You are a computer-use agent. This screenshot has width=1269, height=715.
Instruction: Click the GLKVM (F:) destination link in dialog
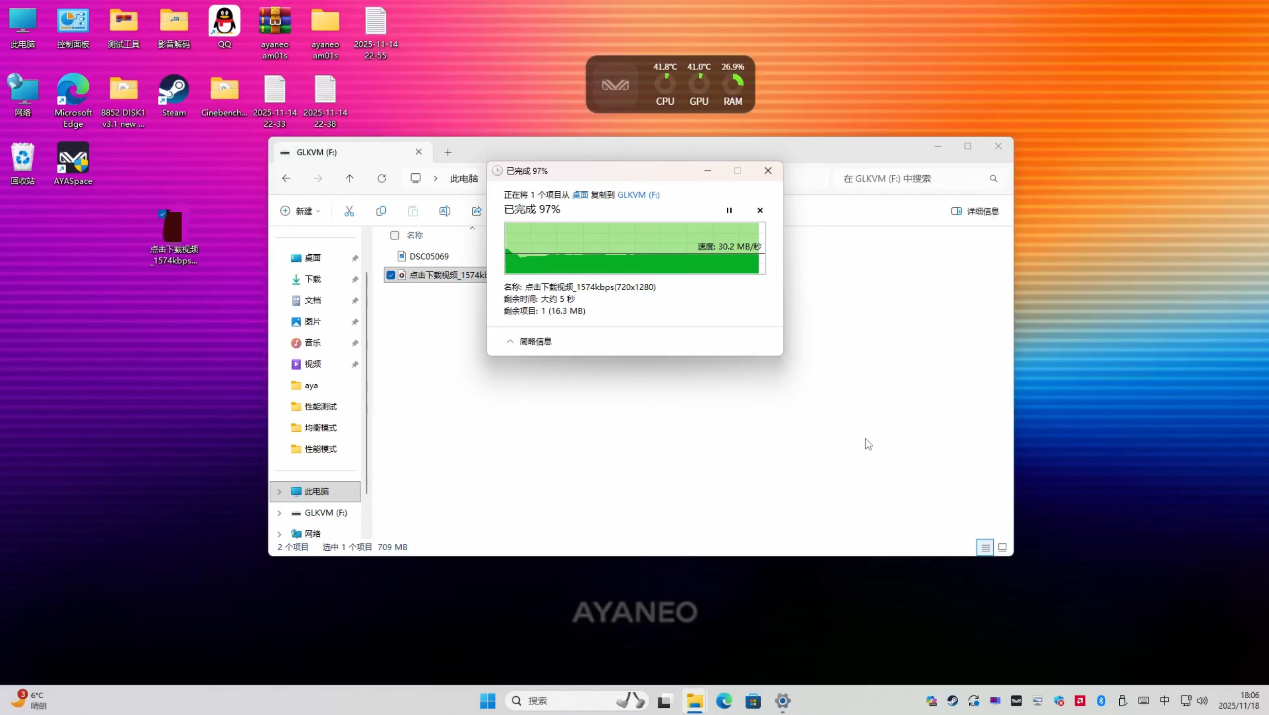(638, 195)
